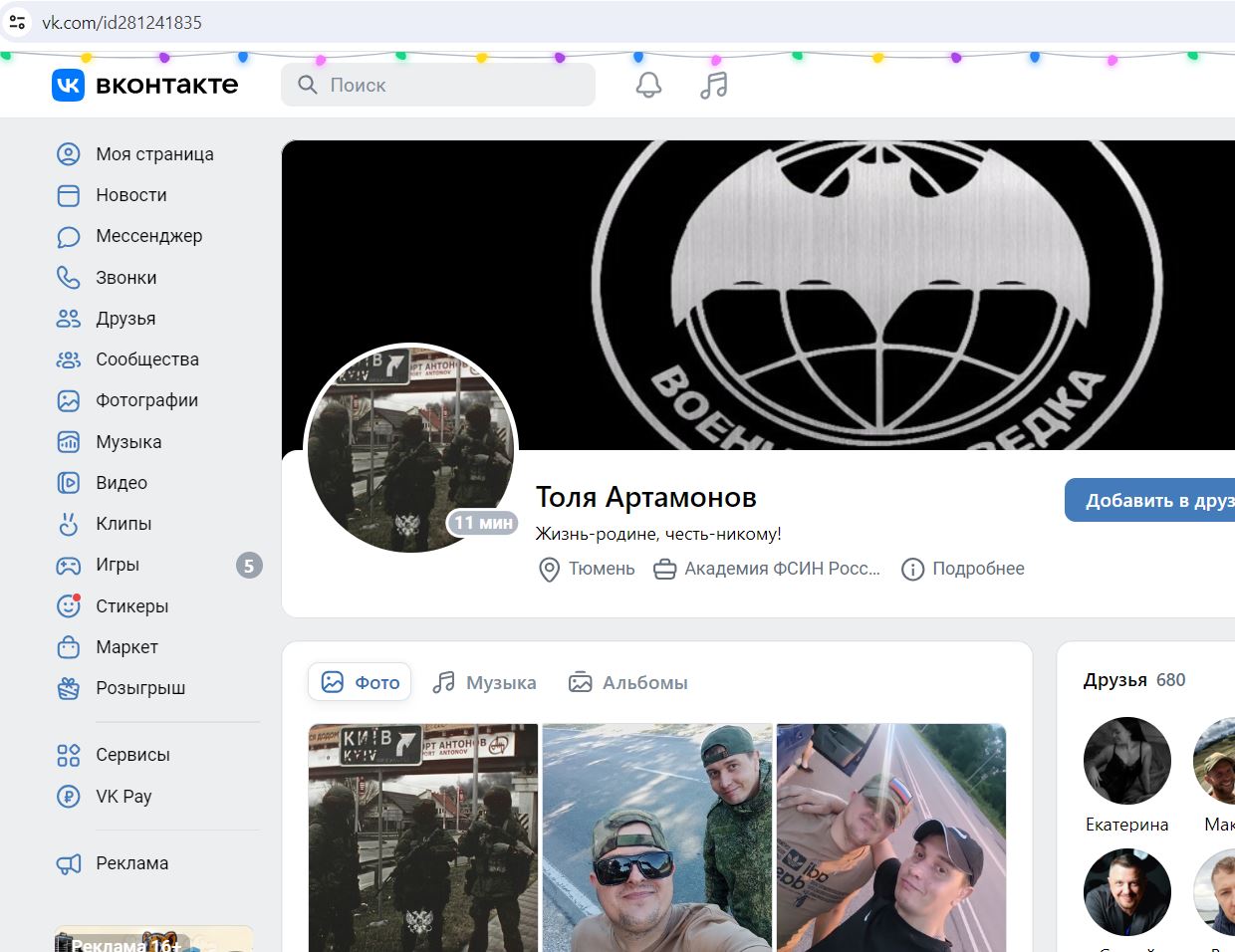
Task: Open the Kyiv road sign photo thumbnail
Action: tap(423, 837)
